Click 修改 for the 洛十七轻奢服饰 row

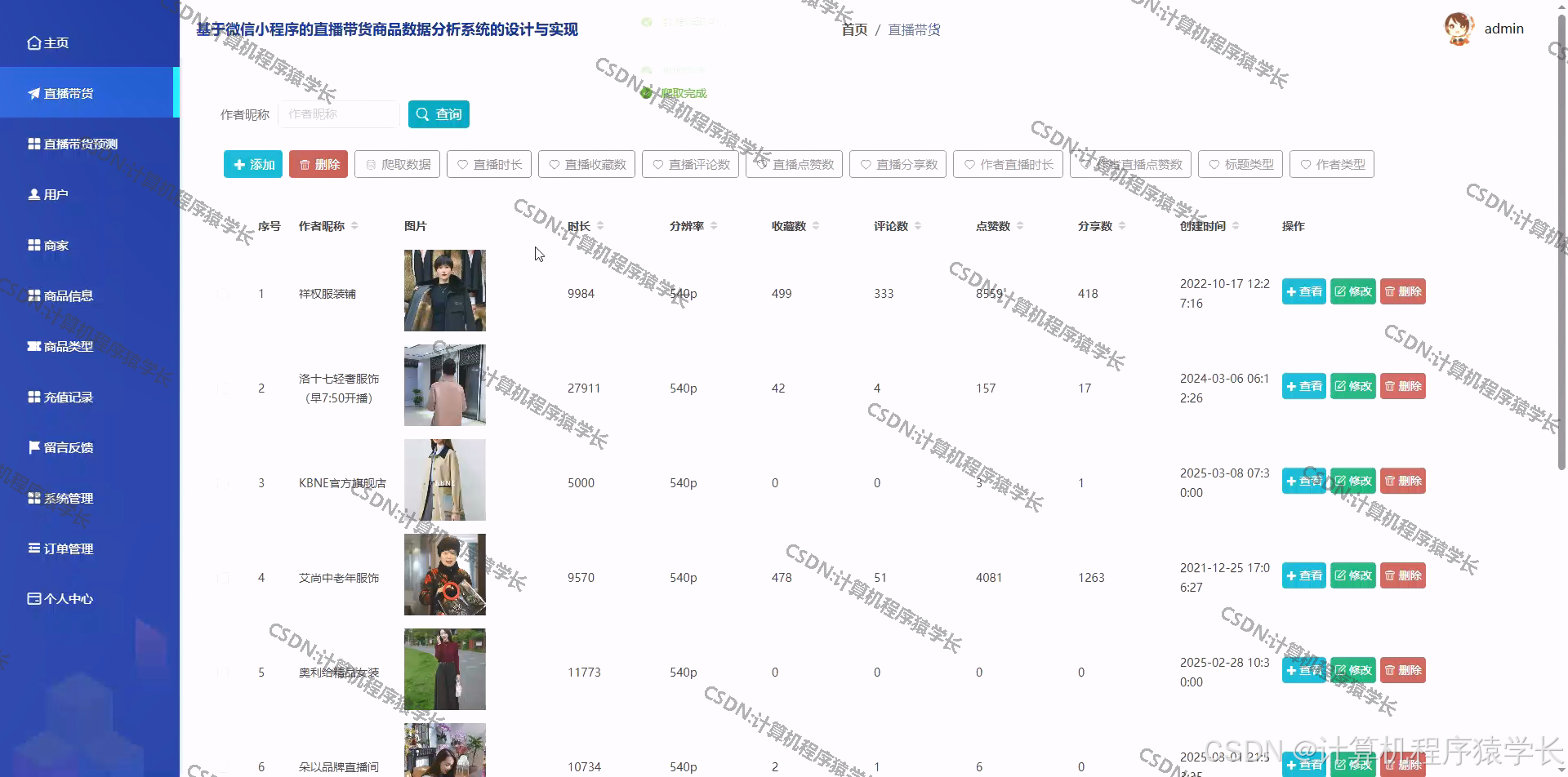click(x=1353, y=386)
